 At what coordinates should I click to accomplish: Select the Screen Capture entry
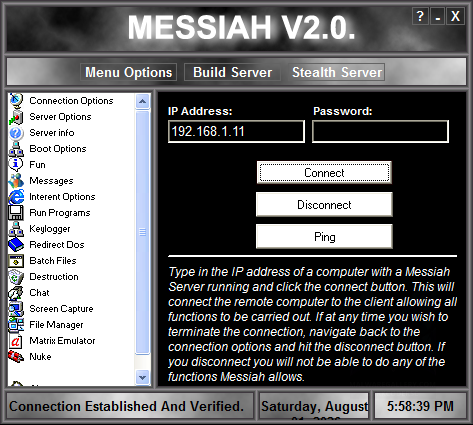[61, 309]
